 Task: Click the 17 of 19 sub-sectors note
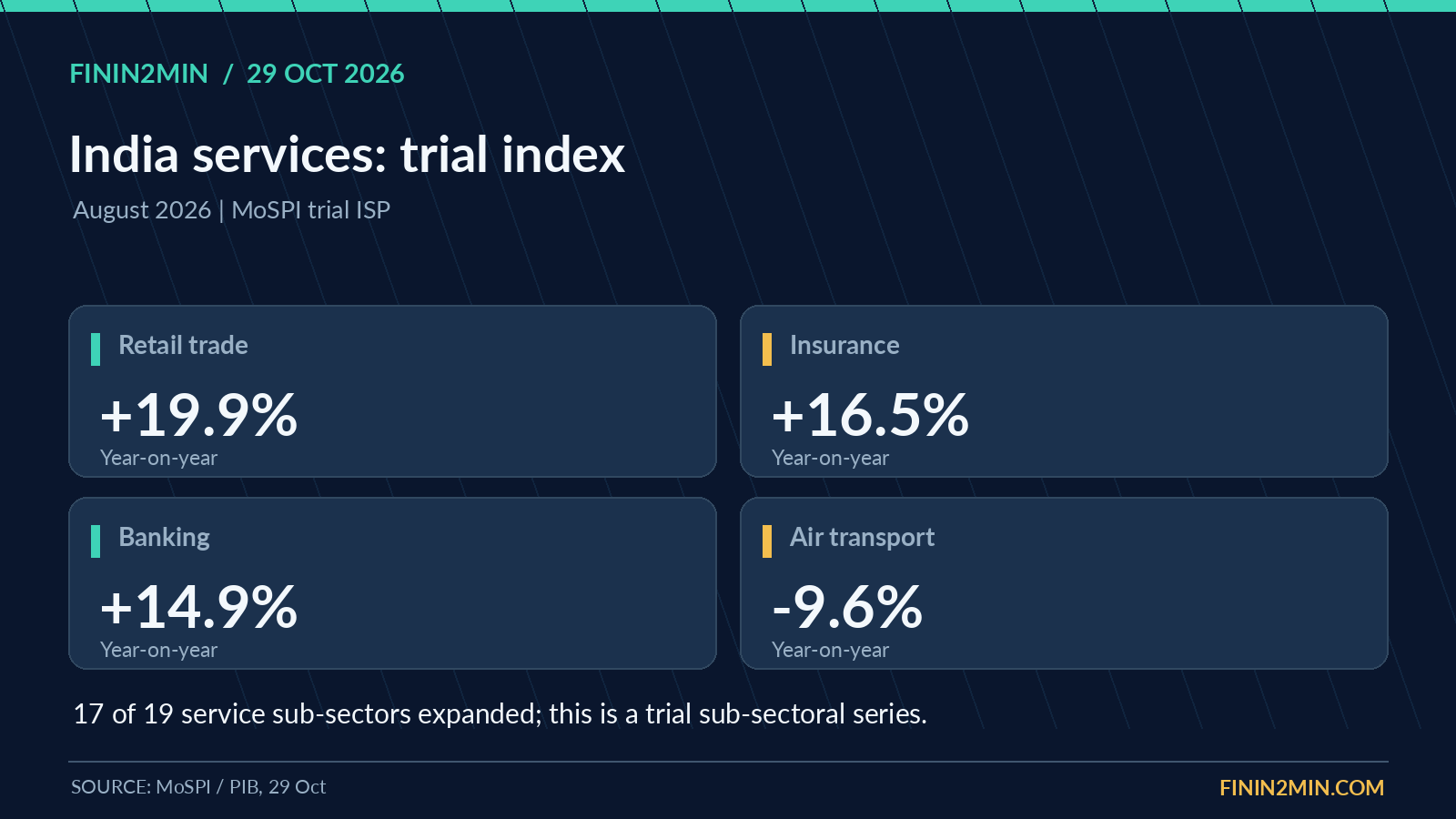pos(500,714)
